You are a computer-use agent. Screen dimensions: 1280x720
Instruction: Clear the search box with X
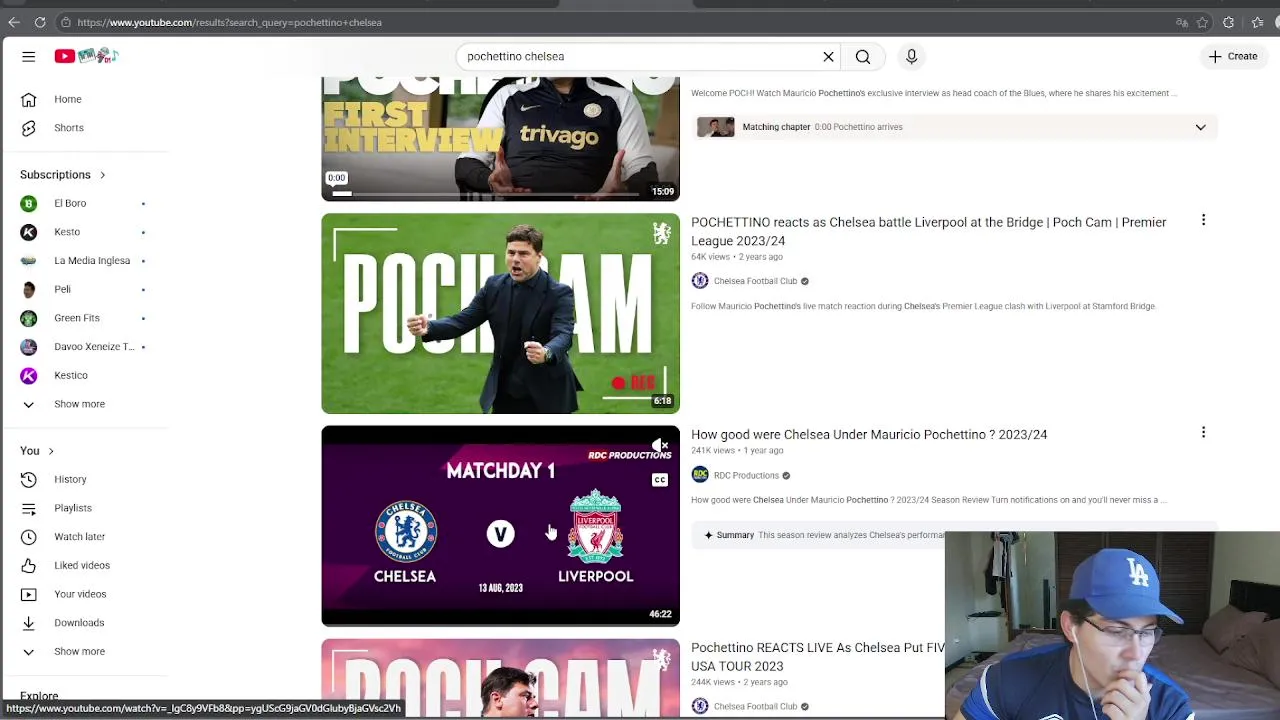tap(828, 57)
